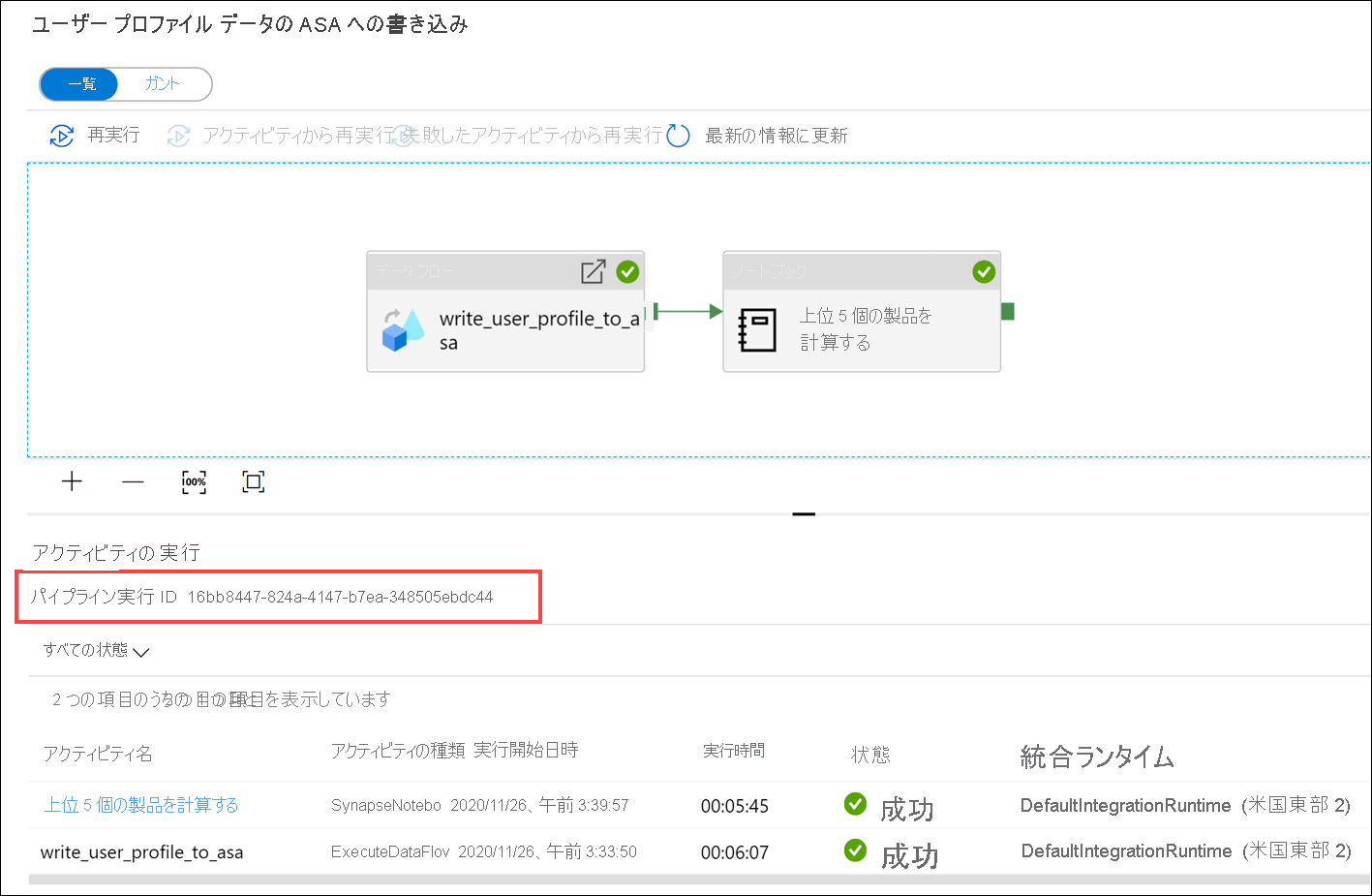The height and width of the screenshot is (896, 1372).
Task: Select the write_user_profile_to_asa pipeline node
Action: pyautogui.click(x=505, y=312)
